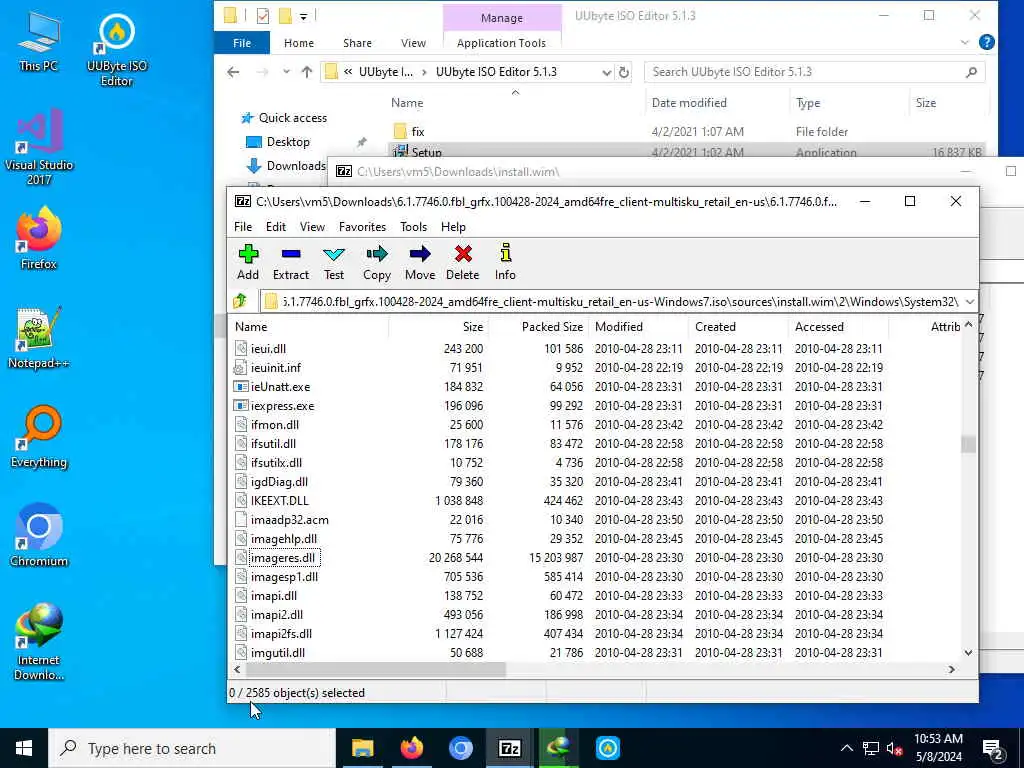1024x768 pixels.
Task: Open File Explorer from the taskbar
Action: pos(362,748)
